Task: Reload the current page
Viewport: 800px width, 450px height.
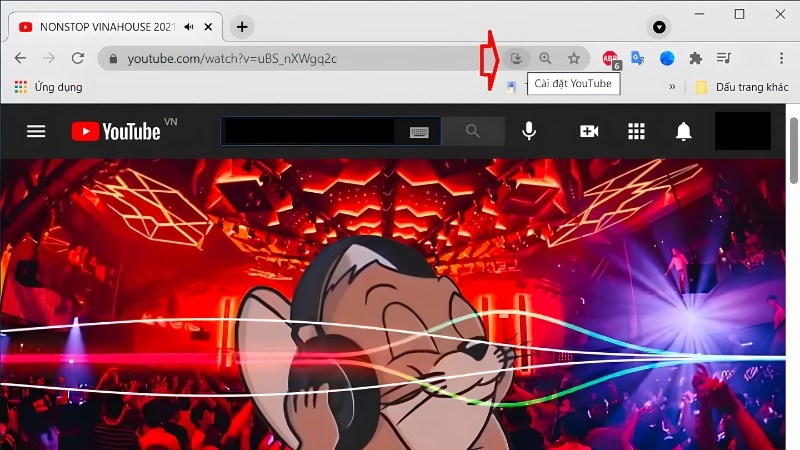Action: 78,58
